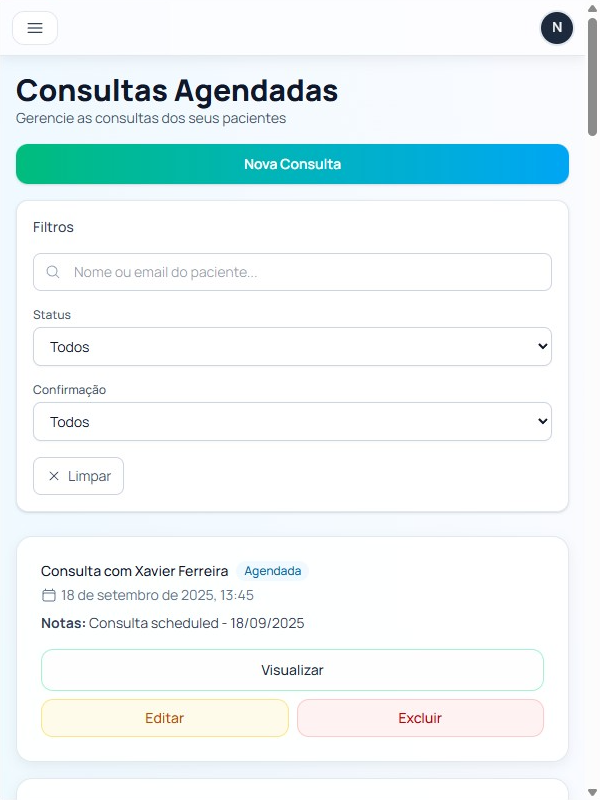Open the hamburger navigation menu
Screen dimensions: 600x800
pos(34,27)
